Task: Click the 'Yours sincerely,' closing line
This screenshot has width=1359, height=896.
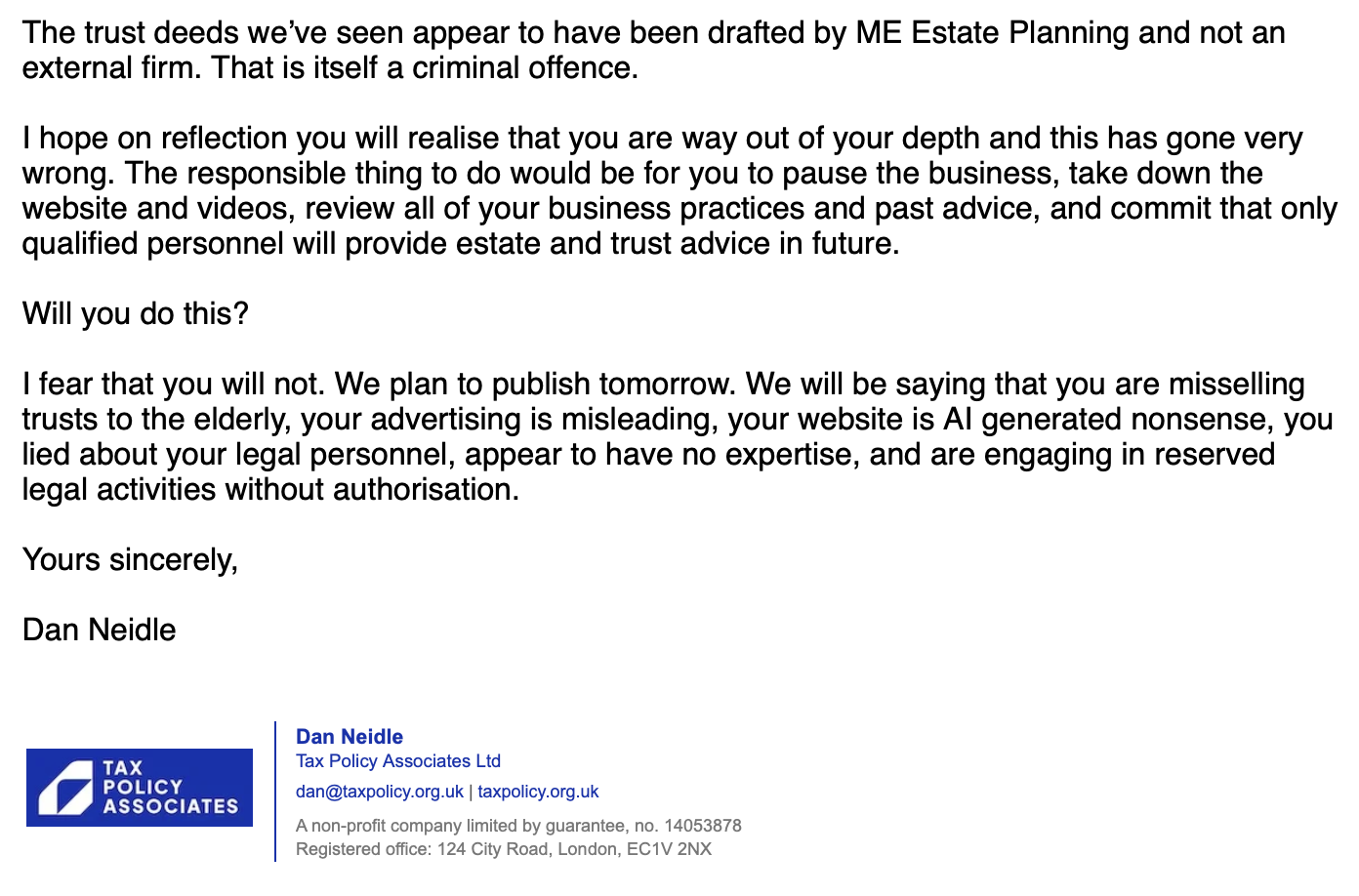Action: coord(130,559)
